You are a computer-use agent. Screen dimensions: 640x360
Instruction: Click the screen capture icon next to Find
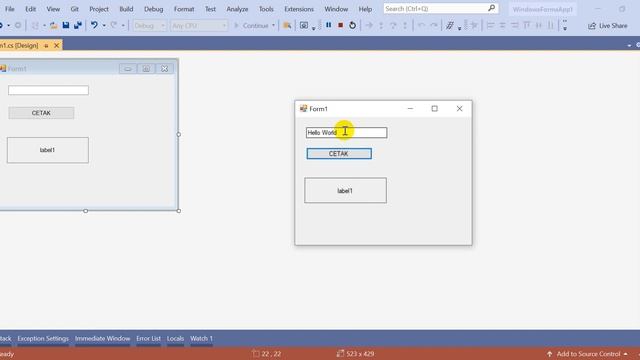(304, 25)
